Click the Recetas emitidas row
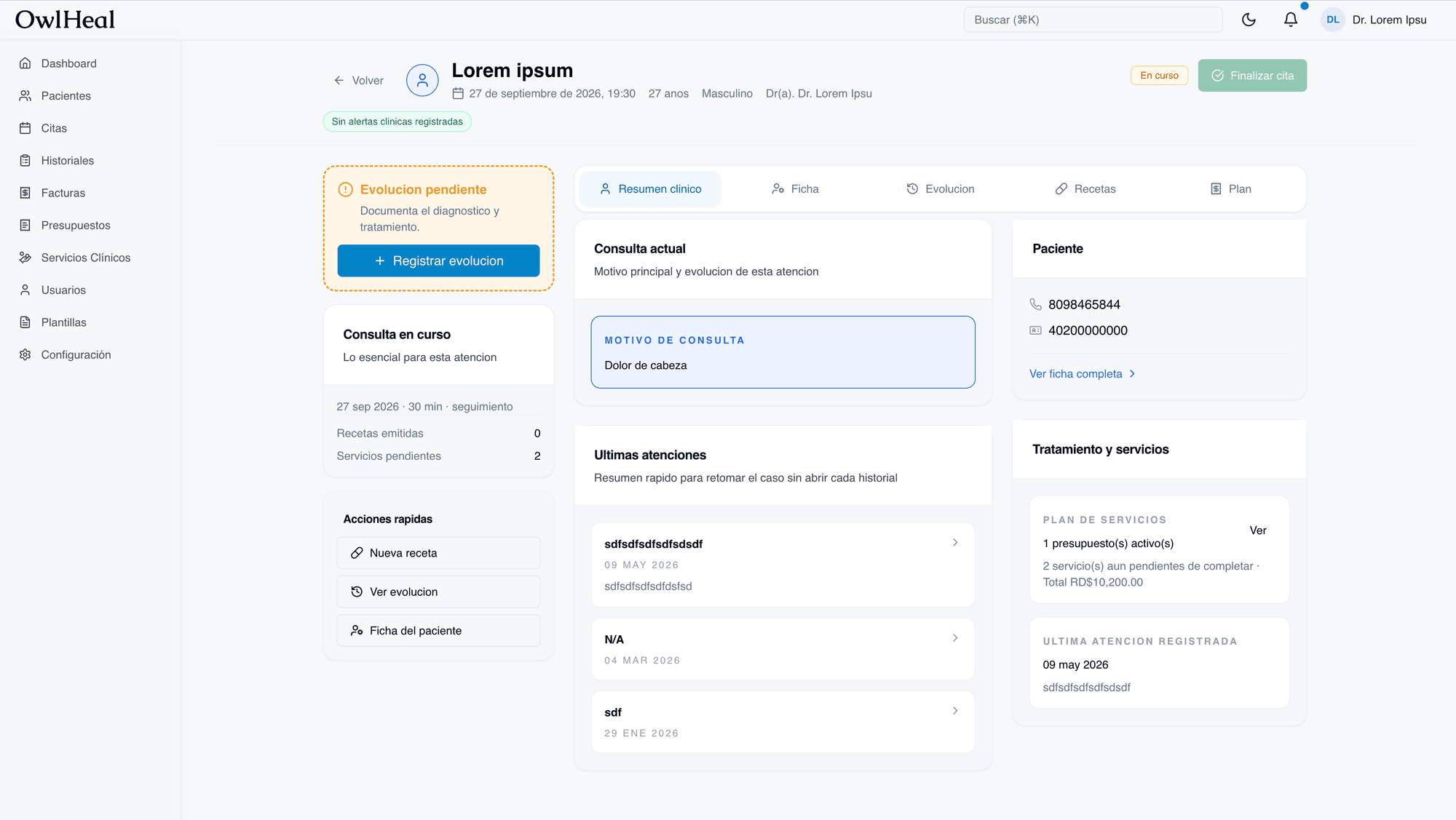Image resolution: width=1456 pixels, height=820 pixels. (x=438, y=434)
